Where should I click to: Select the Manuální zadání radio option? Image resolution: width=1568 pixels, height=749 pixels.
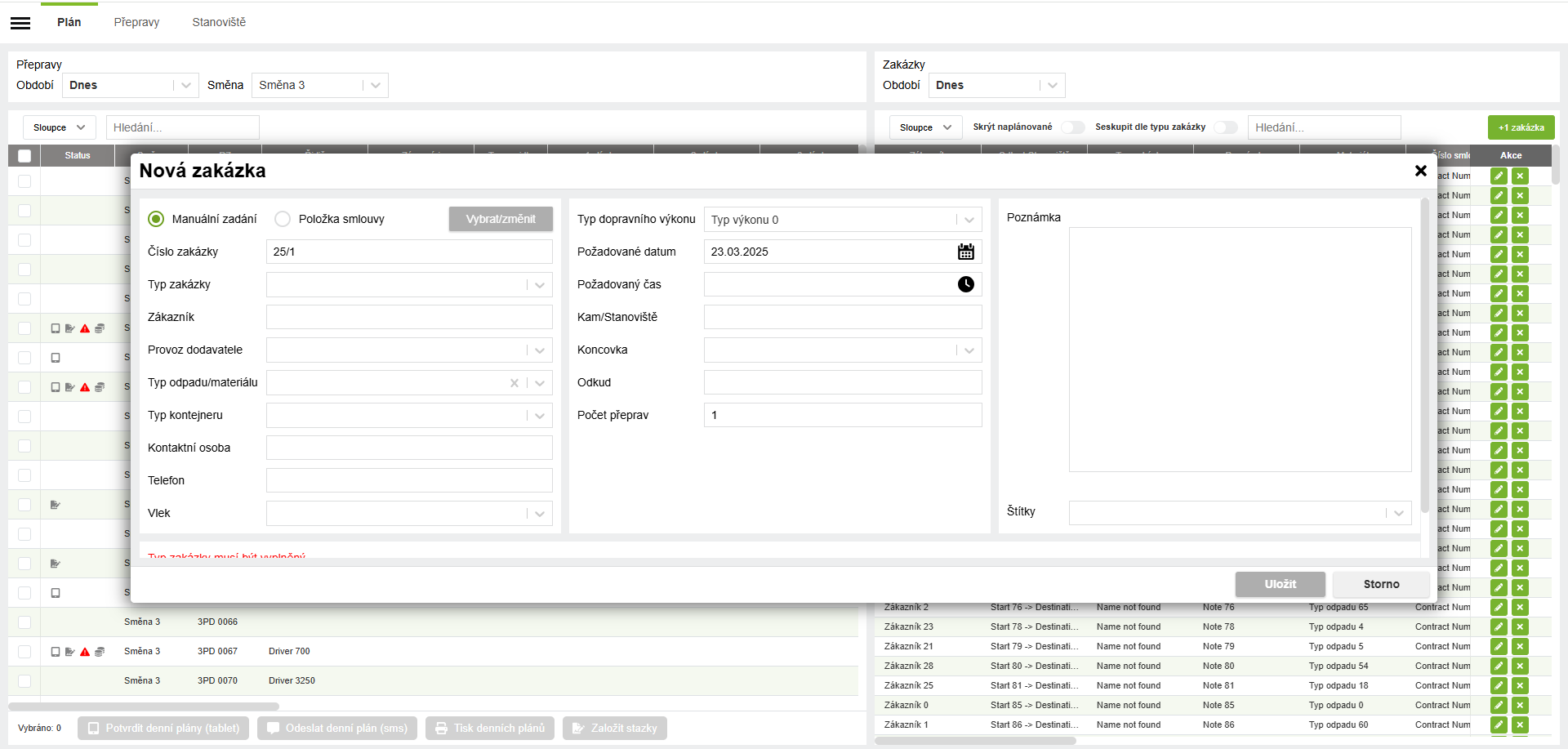(156, 219)
